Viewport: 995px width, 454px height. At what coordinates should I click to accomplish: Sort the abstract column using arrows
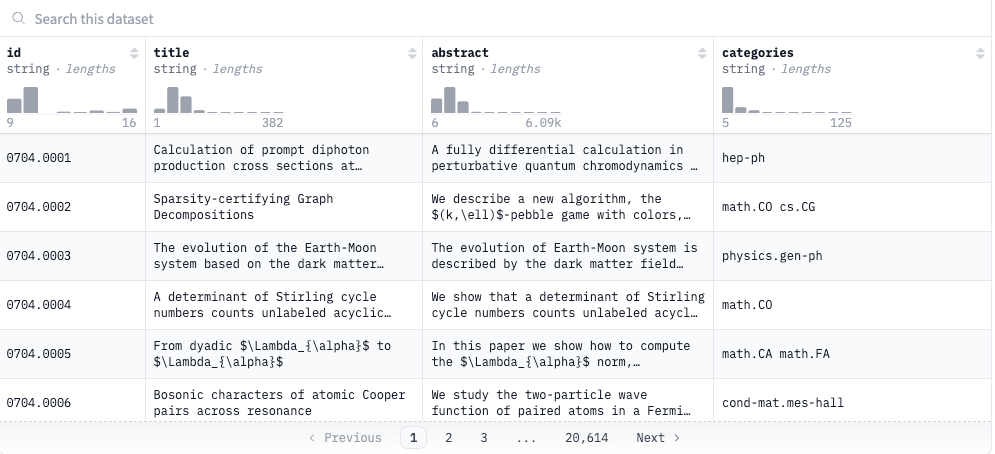point(702,53)
